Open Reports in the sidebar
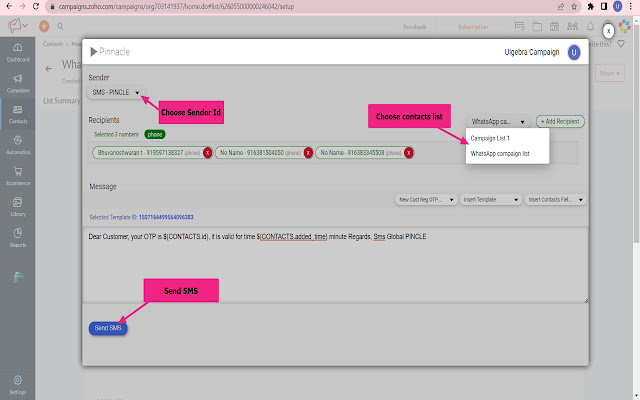The image size is (640, 400). (18, 238)
